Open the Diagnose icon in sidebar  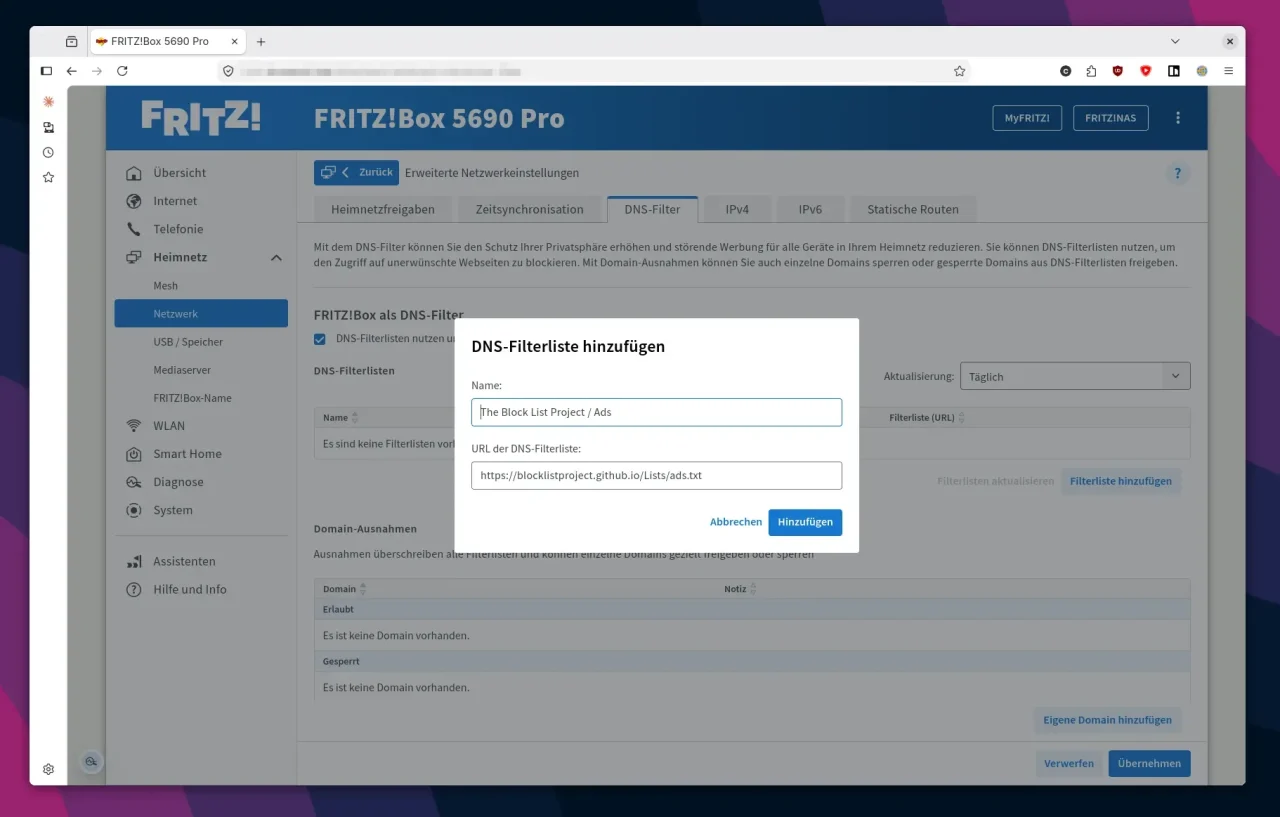click(134, 482)
